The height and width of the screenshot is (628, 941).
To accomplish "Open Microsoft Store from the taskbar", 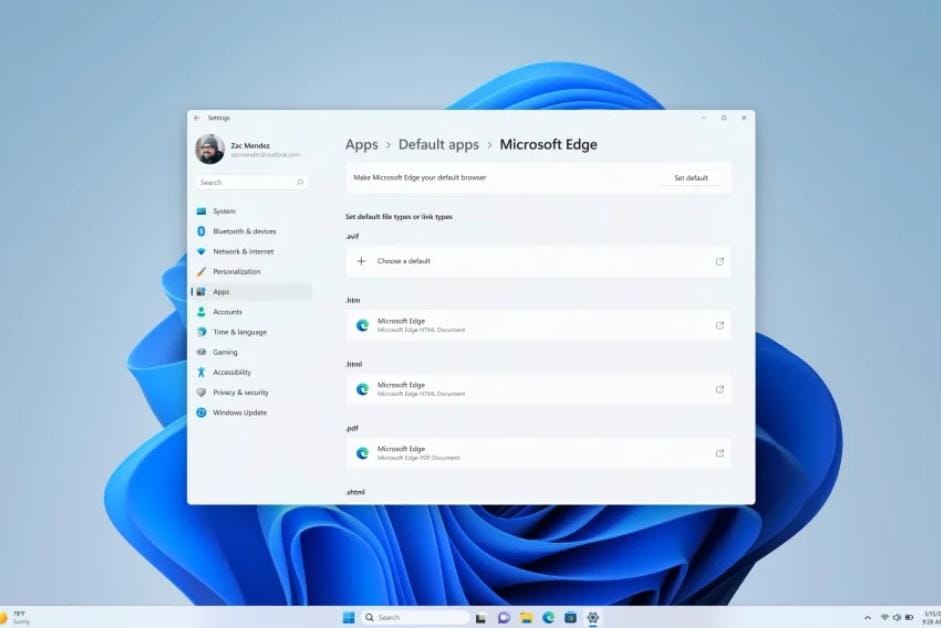I will 570,617.
